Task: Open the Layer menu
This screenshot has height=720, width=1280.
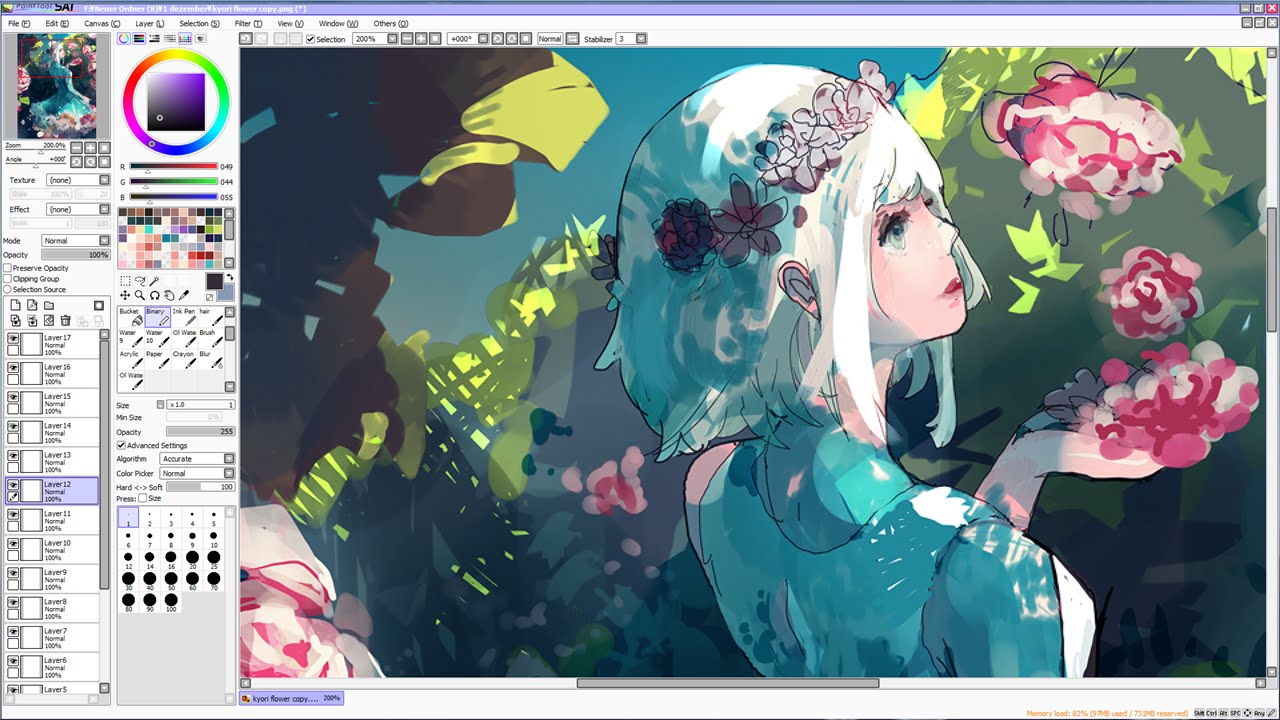Action: pyautogui.click(x=150, y=23)
